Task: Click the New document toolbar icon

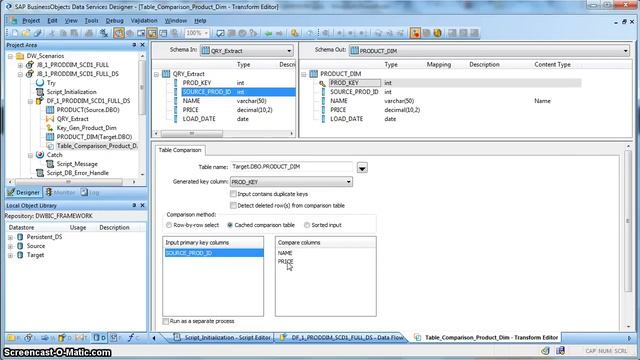Action: tap(15, 33)
